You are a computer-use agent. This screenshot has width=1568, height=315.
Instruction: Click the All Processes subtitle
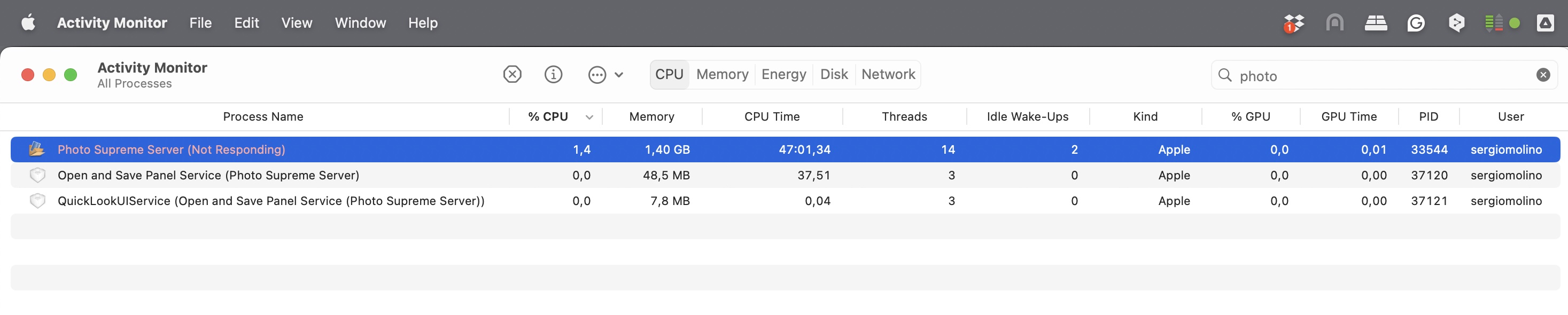pyautogui.click(x=135, y=84)
